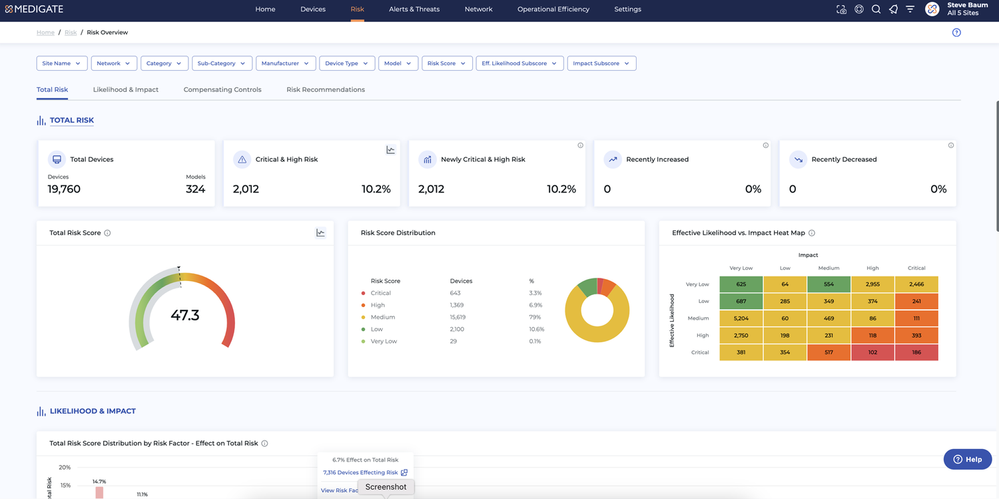Click the floating Help button
999x499 pixels.
click(967, 459)
